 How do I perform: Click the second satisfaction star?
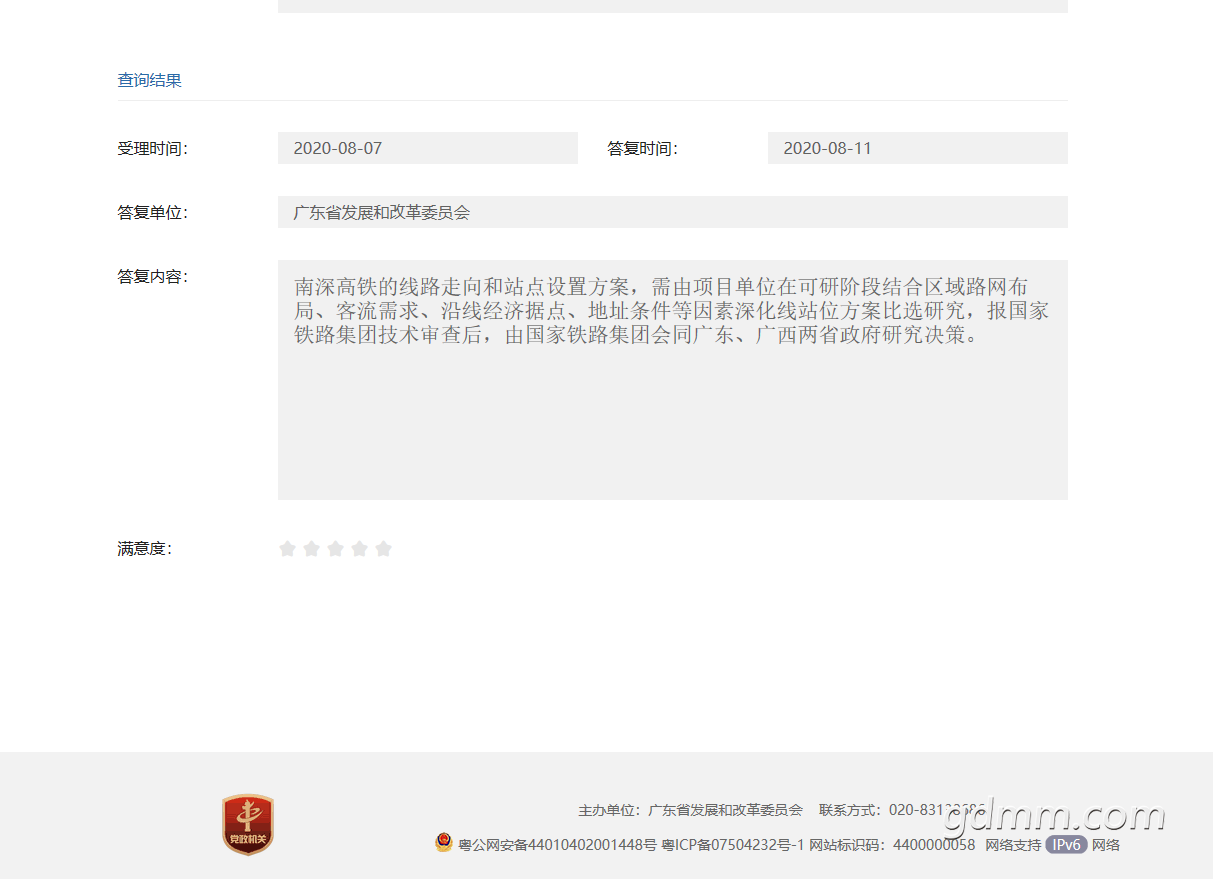click(x=311, y=548)
